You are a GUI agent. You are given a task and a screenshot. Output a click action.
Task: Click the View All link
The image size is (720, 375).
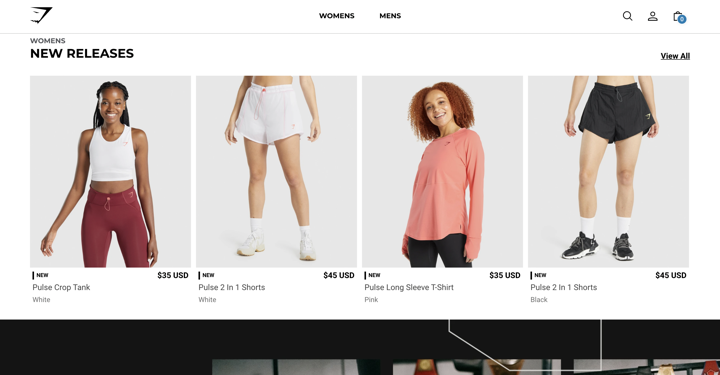point(675,56)
